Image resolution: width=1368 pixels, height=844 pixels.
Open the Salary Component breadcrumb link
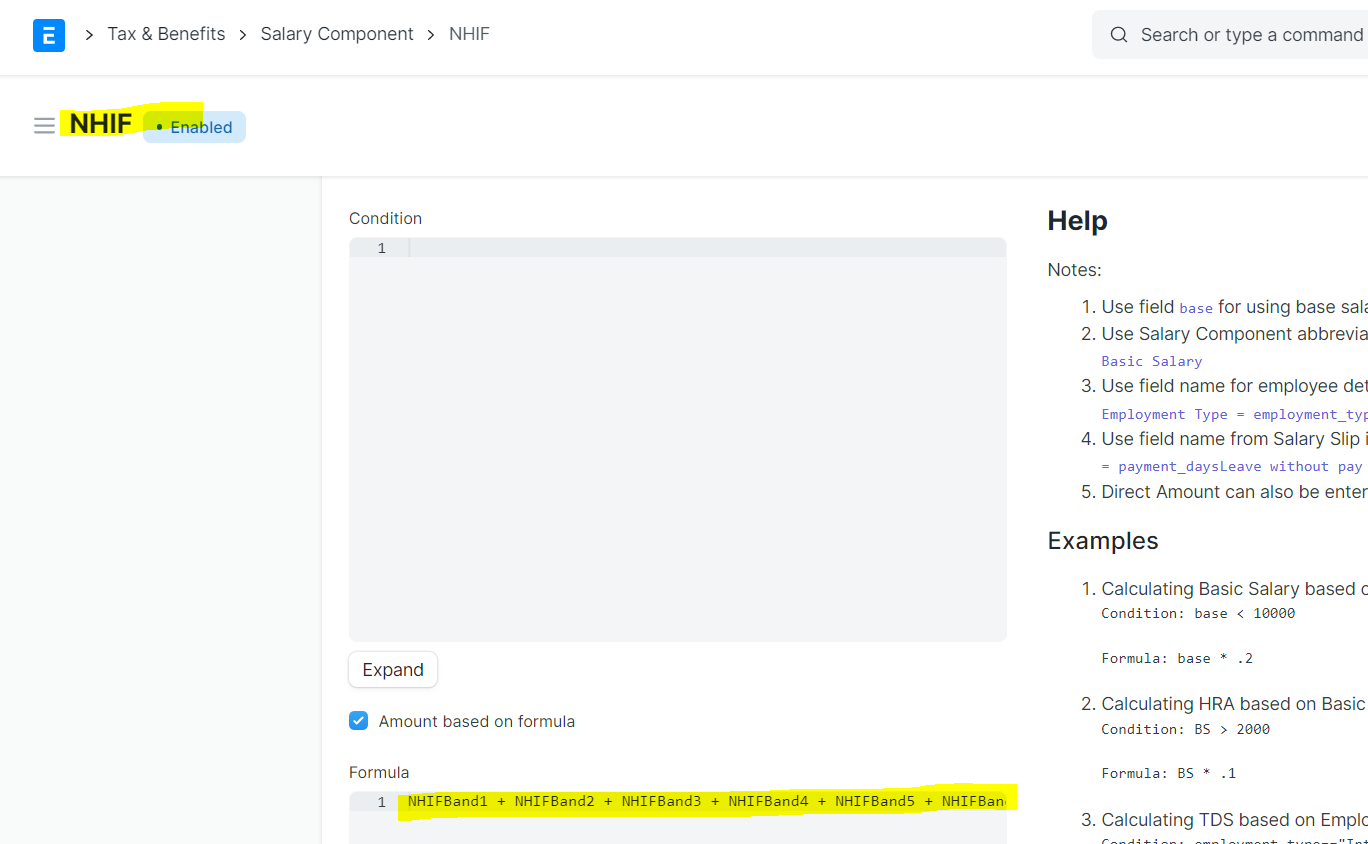pos(337,33)
